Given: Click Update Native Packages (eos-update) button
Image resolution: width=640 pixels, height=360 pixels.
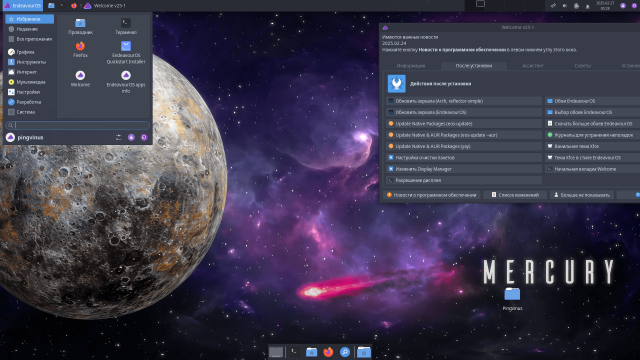Looking at the screenshot, I should [464, 123].
